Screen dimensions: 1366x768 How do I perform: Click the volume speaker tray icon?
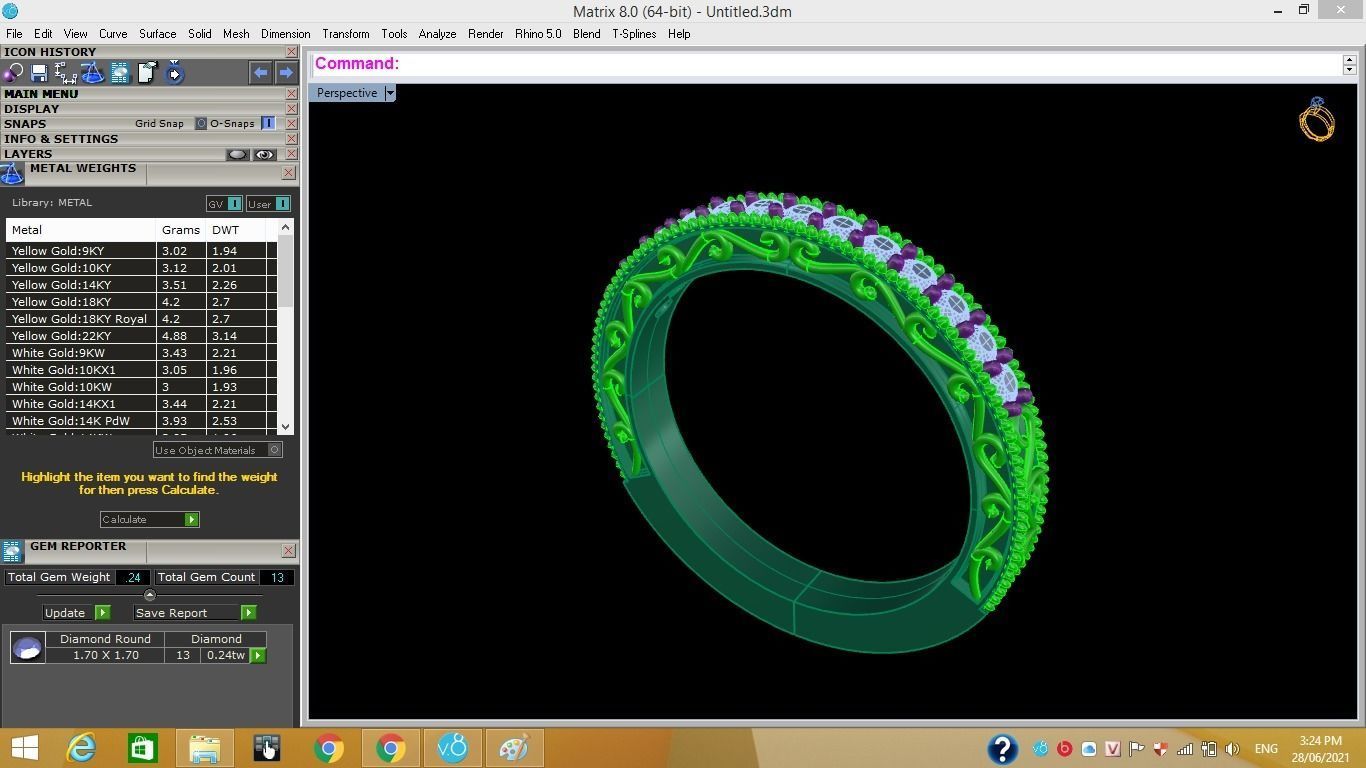point(1232,749)
